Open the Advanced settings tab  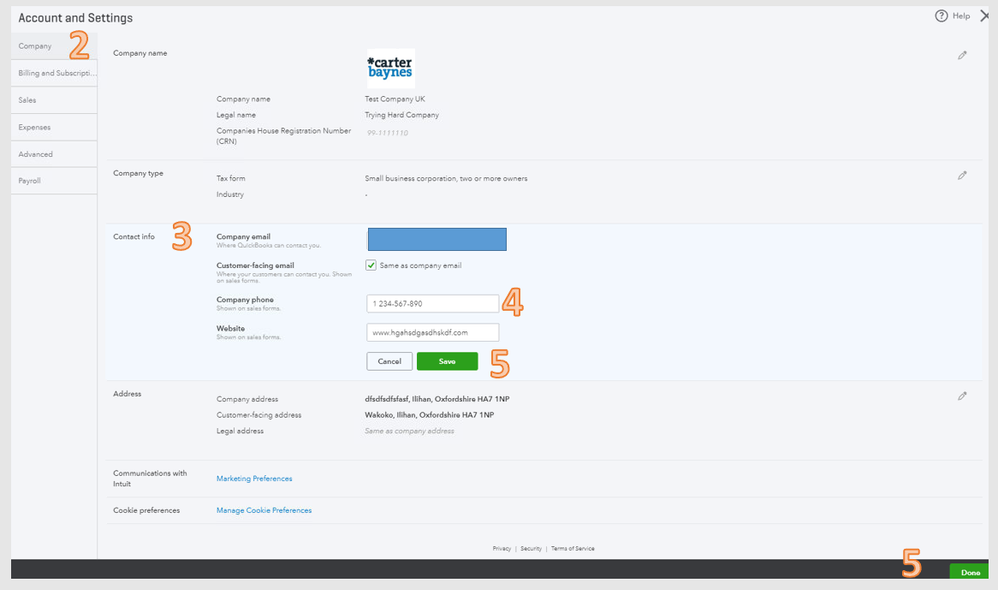click(54, 154)
